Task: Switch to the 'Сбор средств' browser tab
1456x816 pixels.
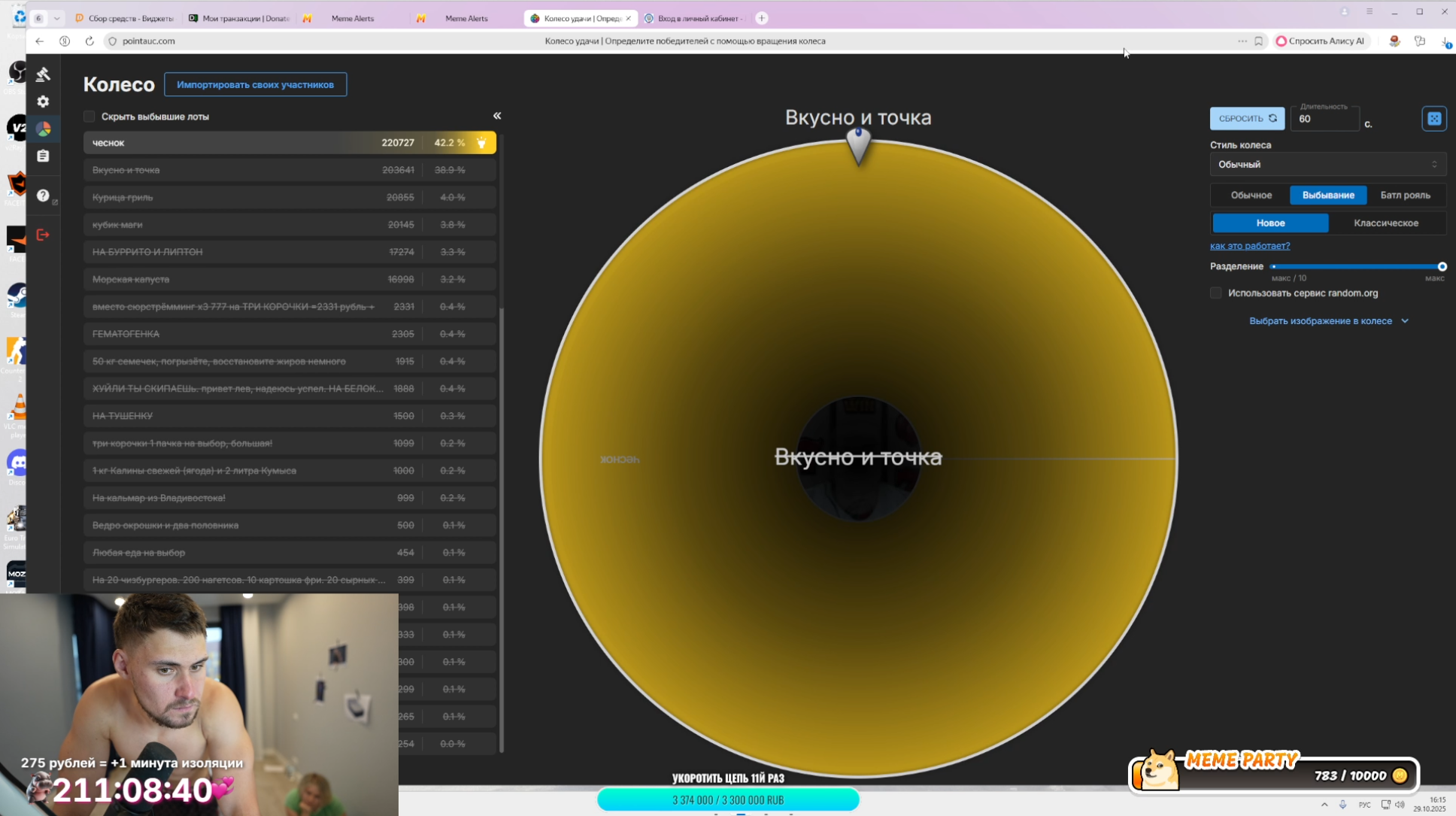Action: 124,18
